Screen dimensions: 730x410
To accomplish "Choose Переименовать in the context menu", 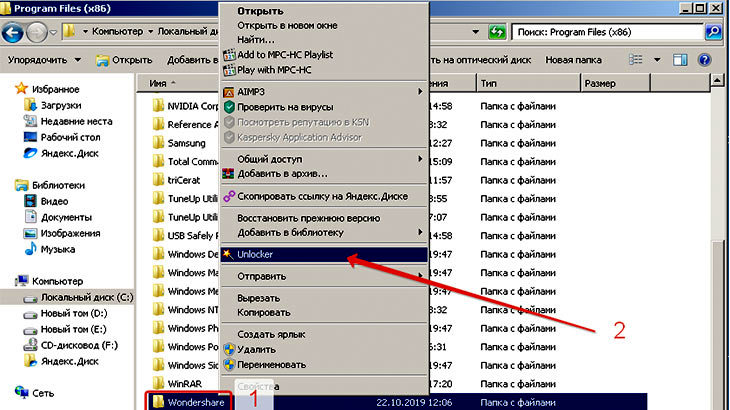I will click(324, 365).
